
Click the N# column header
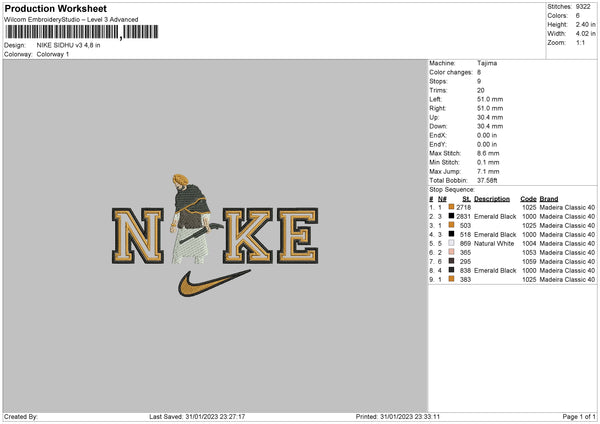[442, 199]
